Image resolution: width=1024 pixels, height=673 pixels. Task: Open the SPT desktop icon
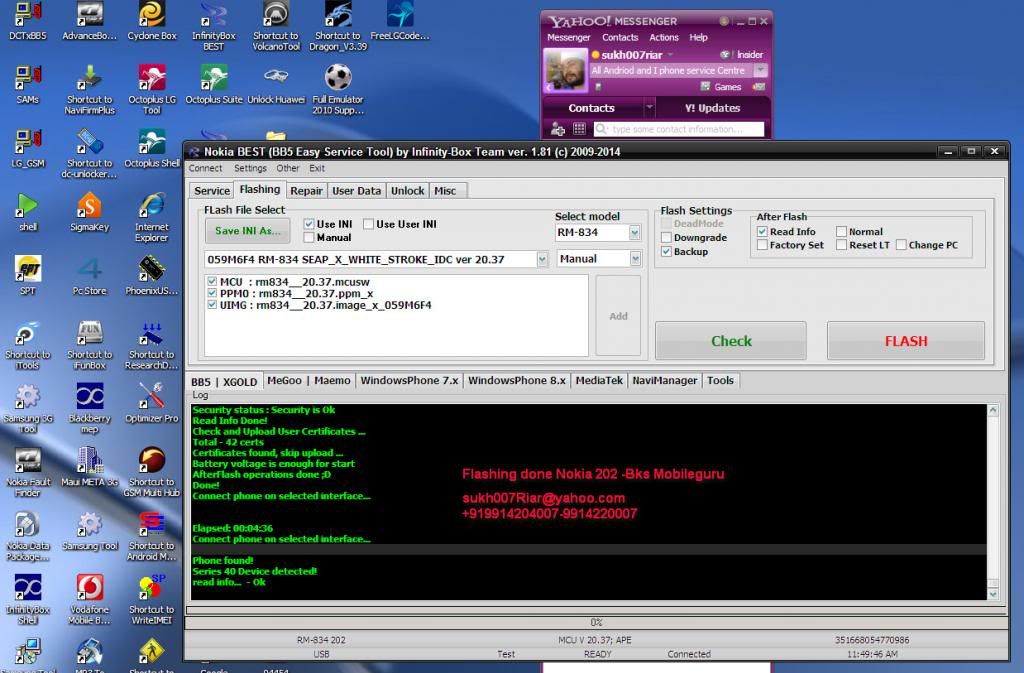click(x=27, y=275)
